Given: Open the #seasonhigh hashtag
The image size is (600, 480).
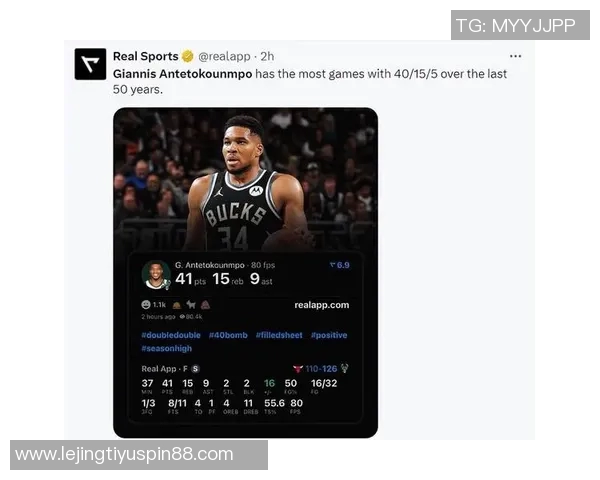Looking at the screenshot, I should (167, 348).
